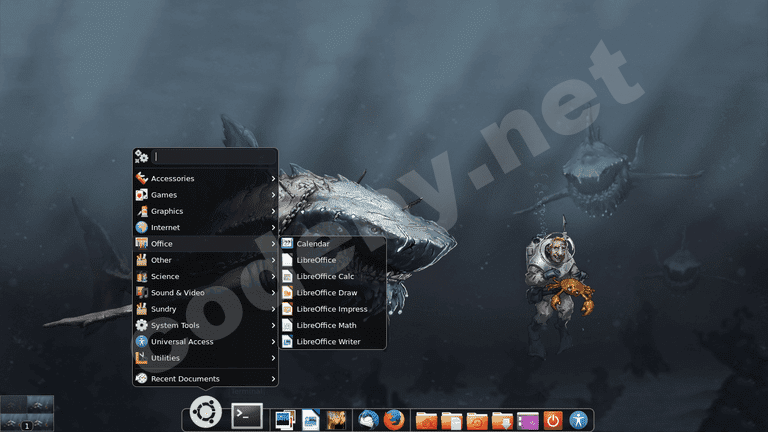The width and height of the screenshot is (768, 432).
Task: Click the workspace switcher thumbnail
Action: click(x=27, y=413)
